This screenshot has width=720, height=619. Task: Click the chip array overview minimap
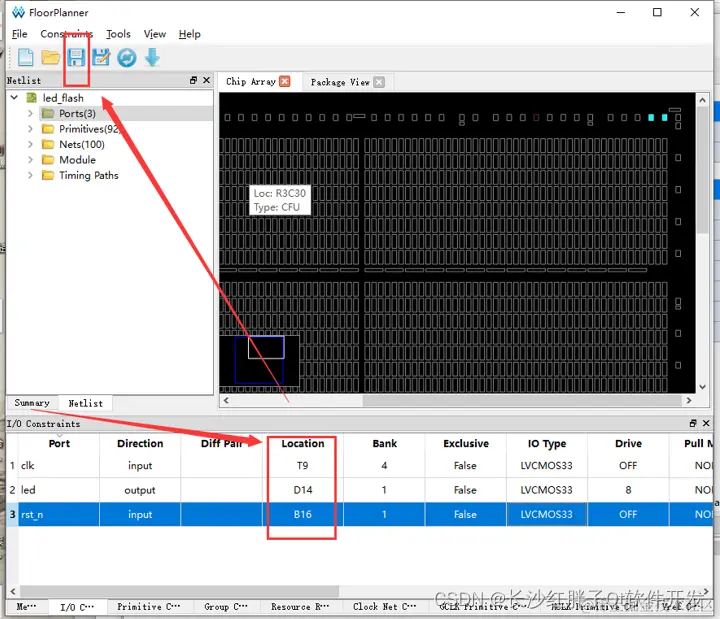click(259, 361)
